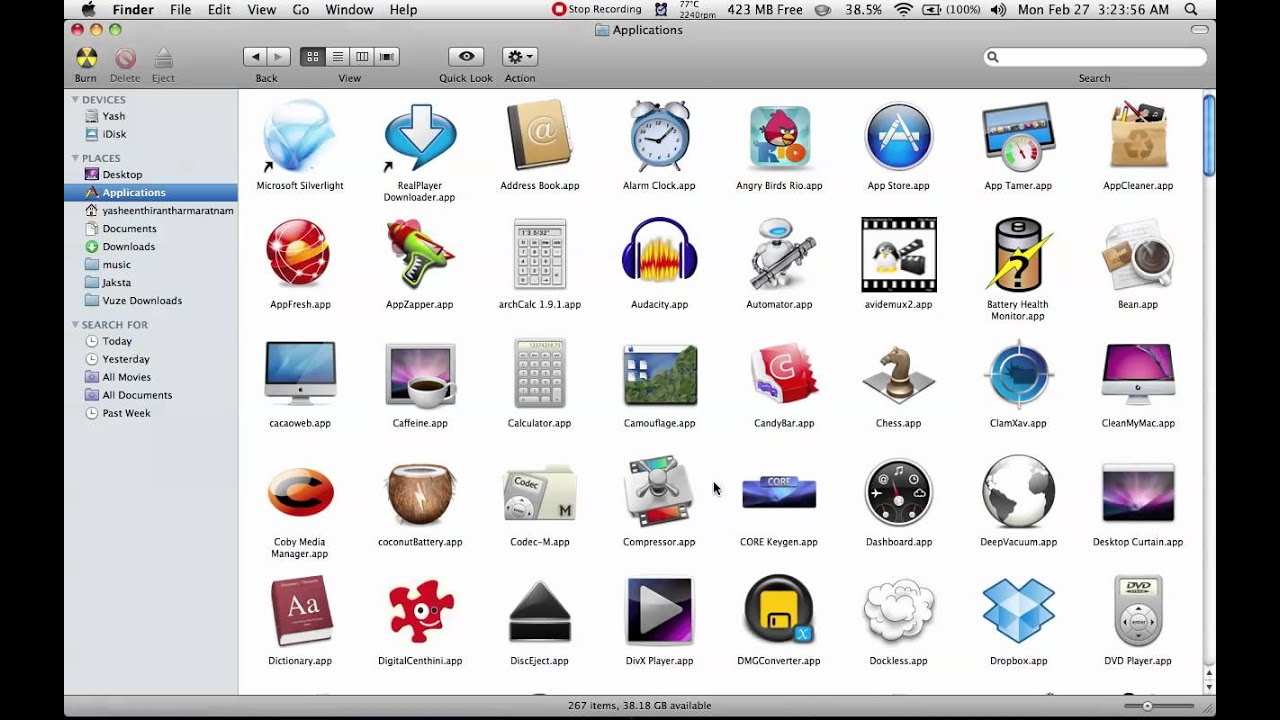Click the App Store.app icon
This screenshot has width=1280, height=720.
tap(898, 136)
